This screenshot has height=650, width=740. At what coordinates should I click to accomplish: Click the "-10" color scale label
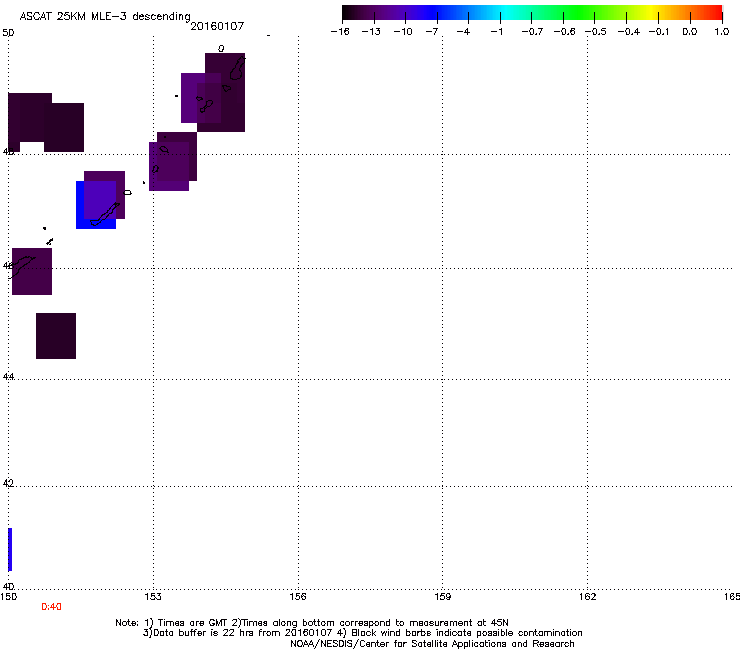(403, 32)
